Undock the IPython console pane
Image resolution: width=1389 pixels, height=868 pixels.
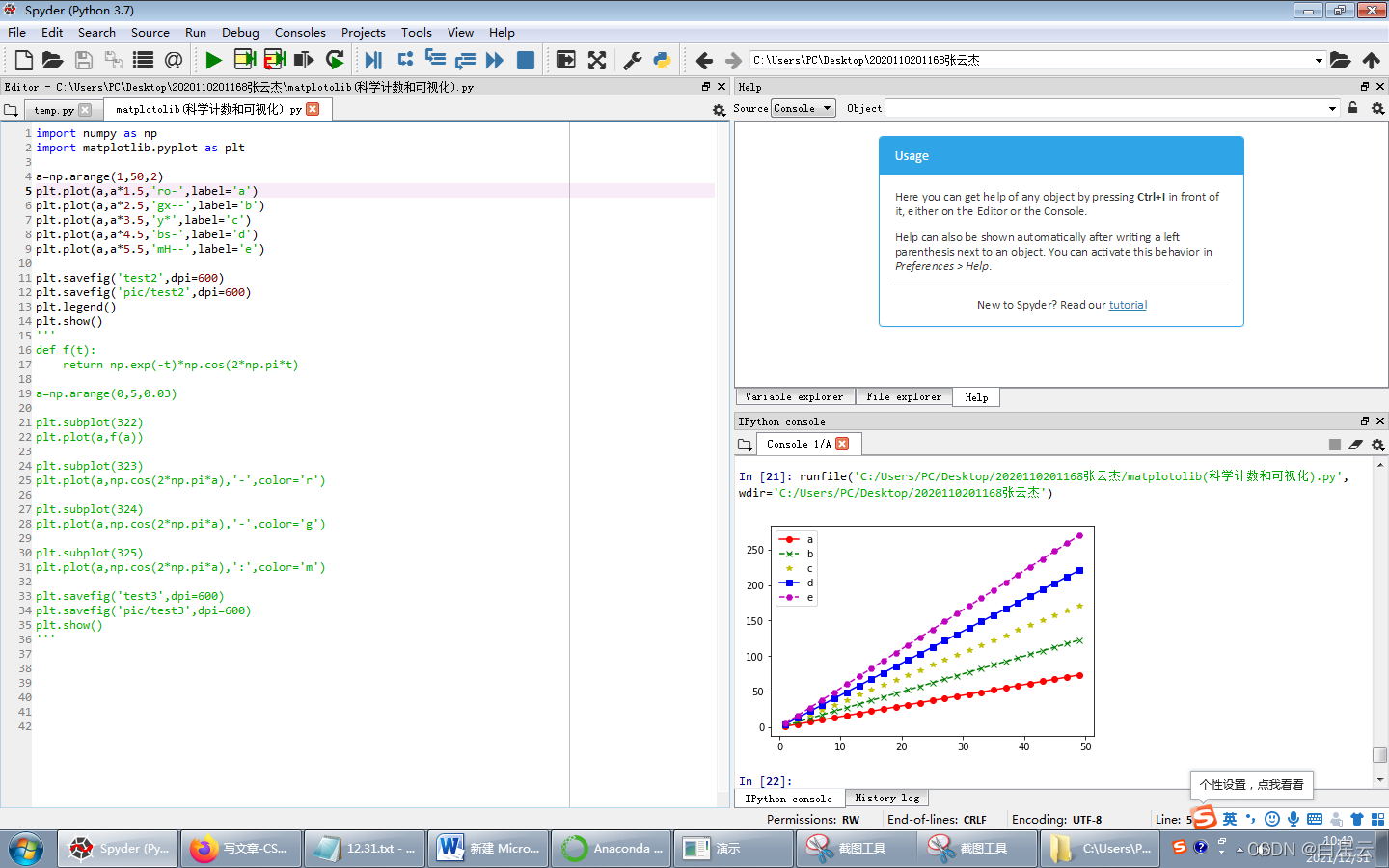click(1364, 421)
